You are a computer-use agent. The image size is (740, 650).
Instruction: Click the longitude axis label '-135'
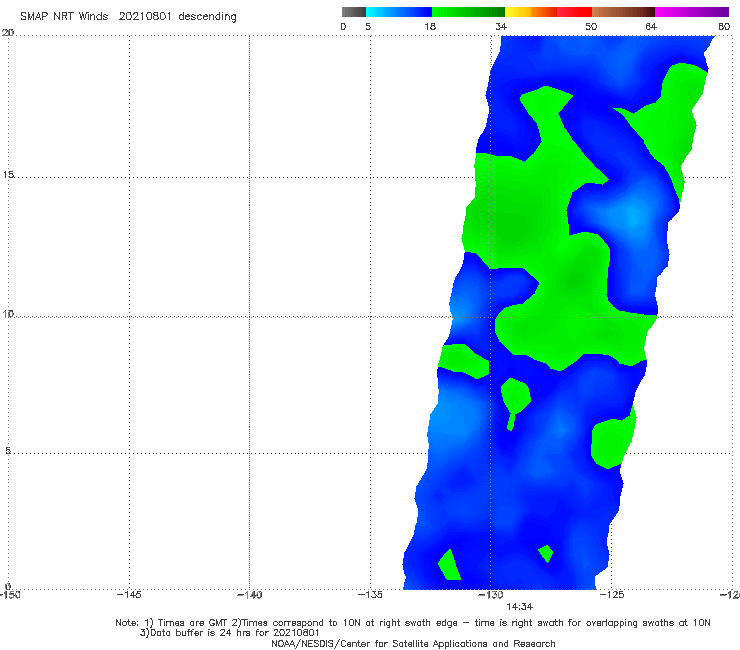(x=370, y=595)
